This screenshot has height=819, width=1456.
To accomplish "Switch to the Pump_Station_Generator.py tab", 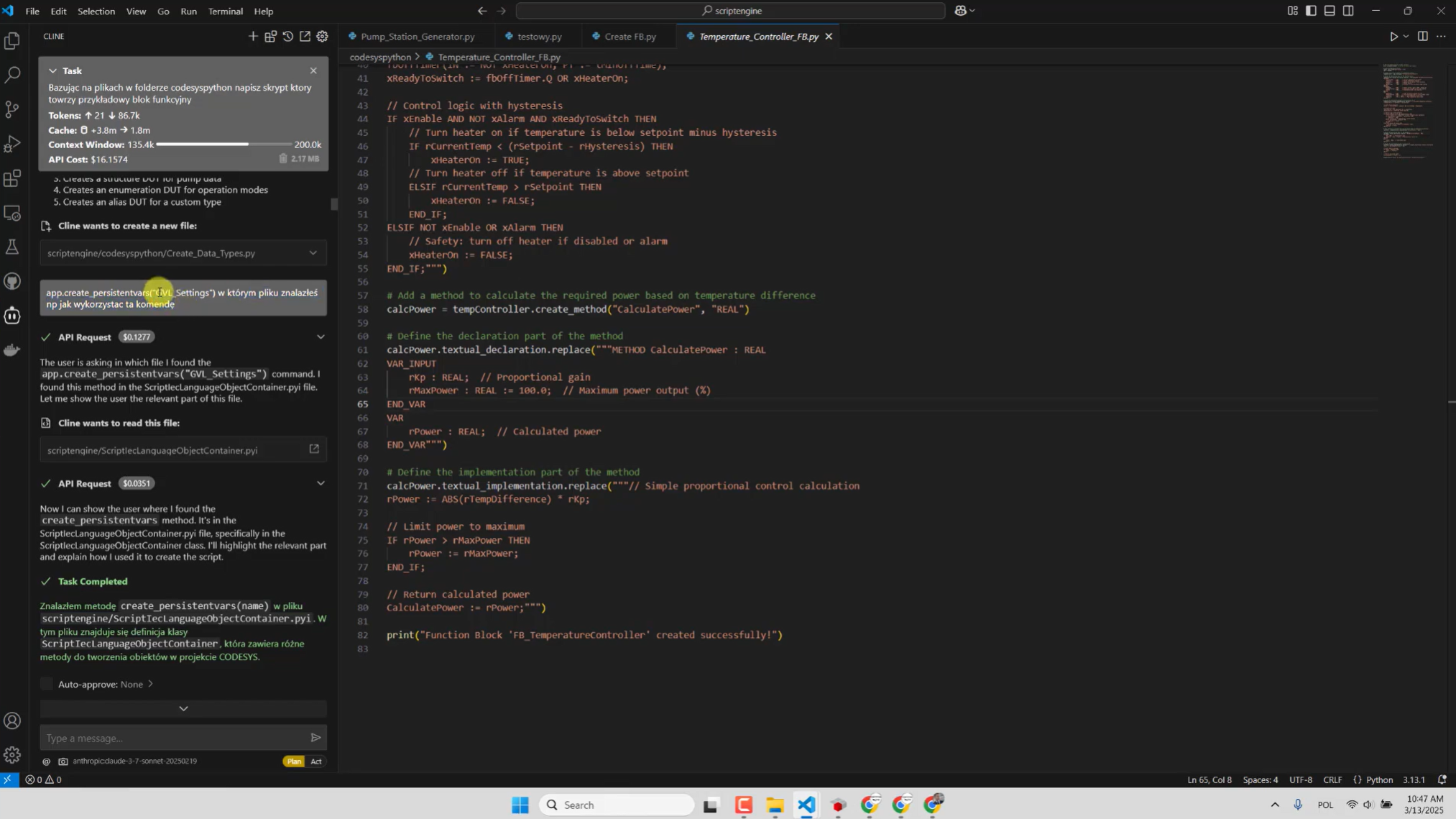I will pyautogui.click(x=417, y=36).
